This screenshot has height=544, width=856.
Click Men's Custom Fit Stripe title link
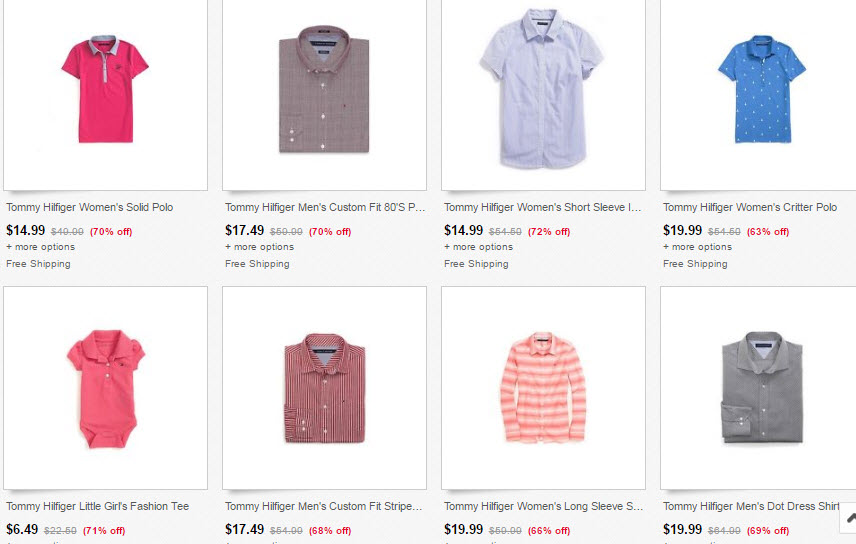pyautogui.click(x=323, y=506)
